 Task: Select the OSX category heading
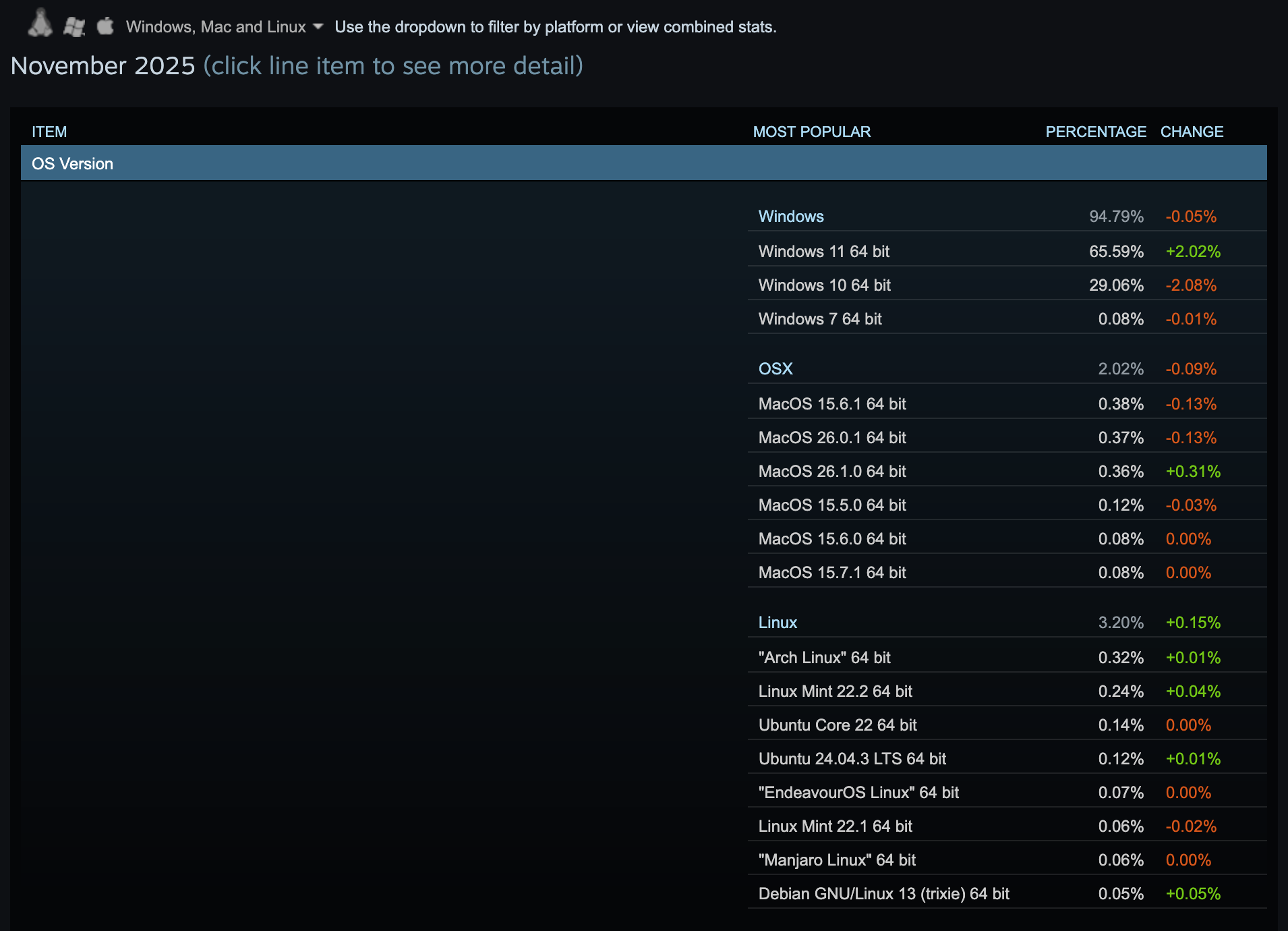775,369
